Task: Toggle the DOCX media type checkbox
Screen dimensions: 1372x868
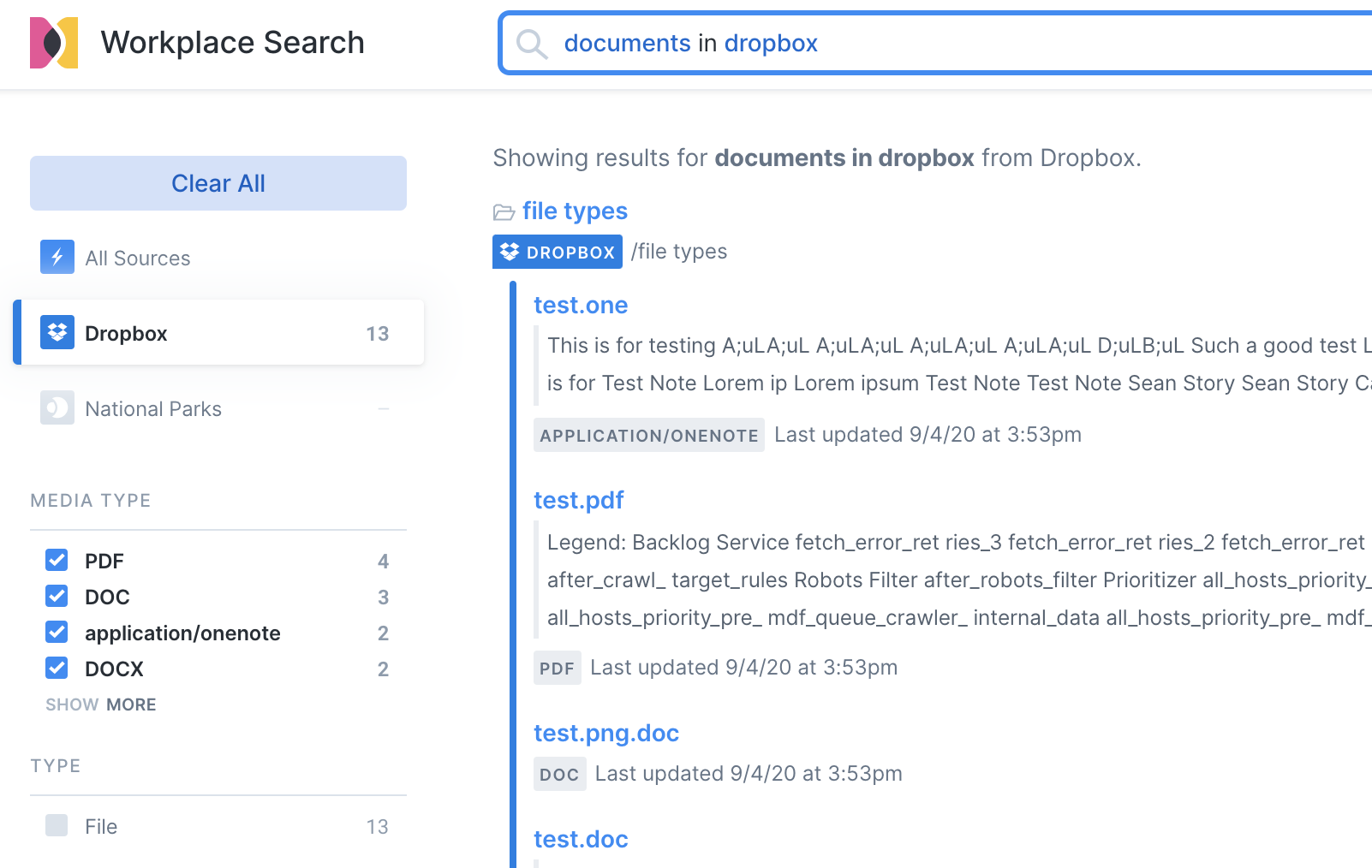Action: pos(57,668)
